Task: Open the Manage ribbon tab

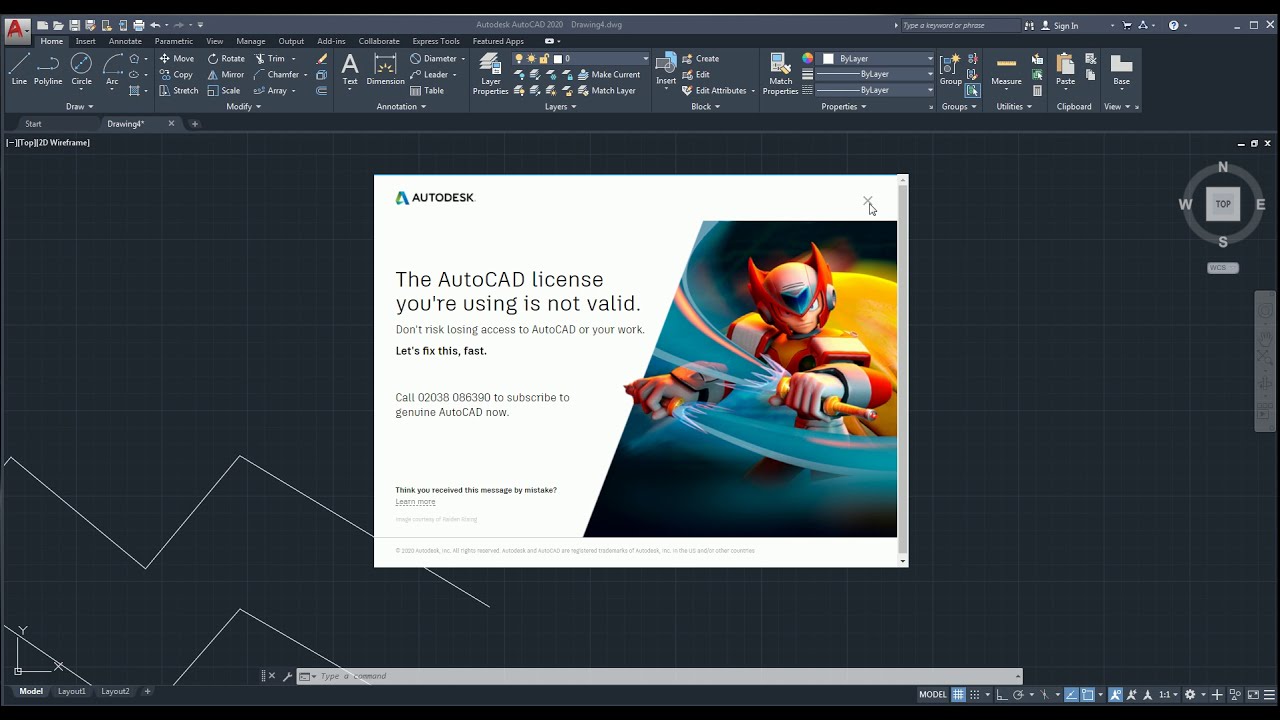Action: 251,41
